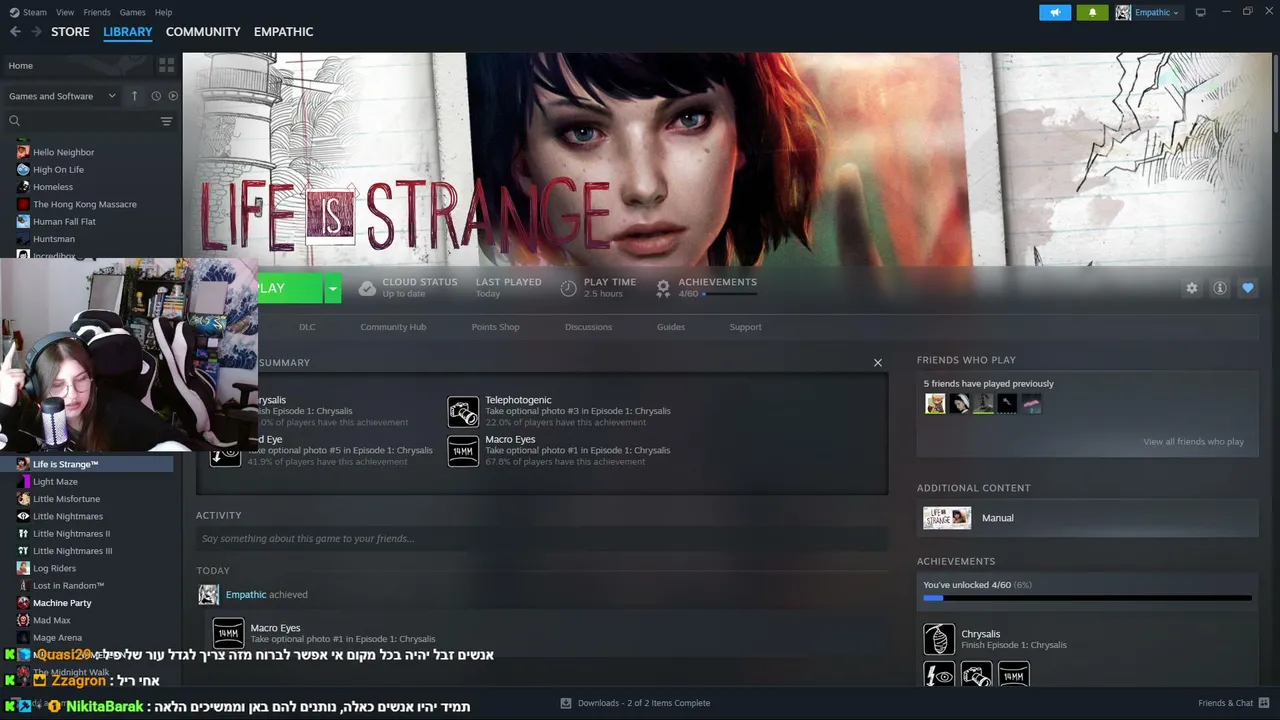Open the View menu
The height and width of the screenshot is (720, 1280).
pos(65,12)
